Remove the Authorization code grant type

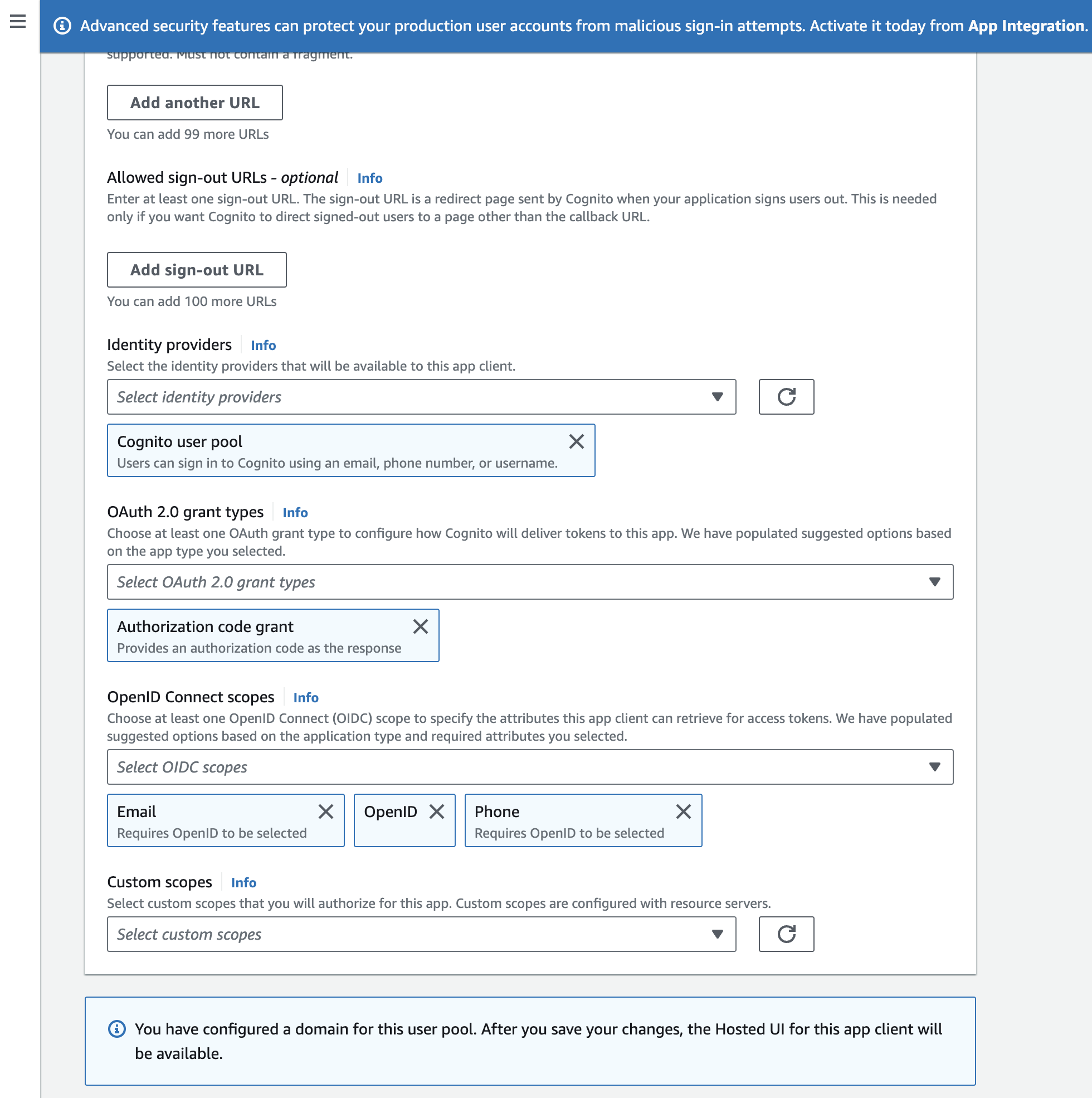coord(421,626)
